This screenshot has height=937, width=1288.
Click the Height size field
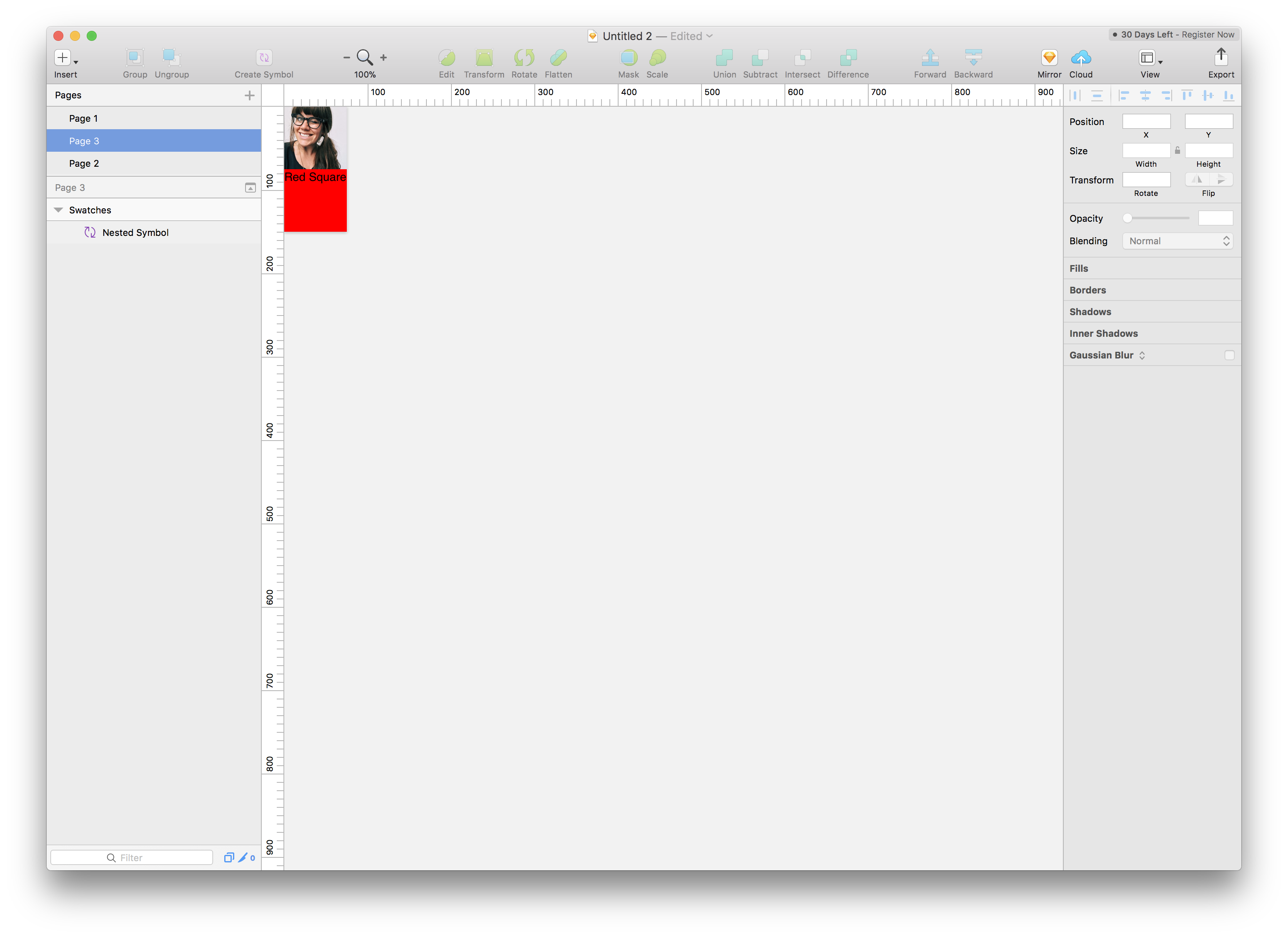coord(1208,150)
